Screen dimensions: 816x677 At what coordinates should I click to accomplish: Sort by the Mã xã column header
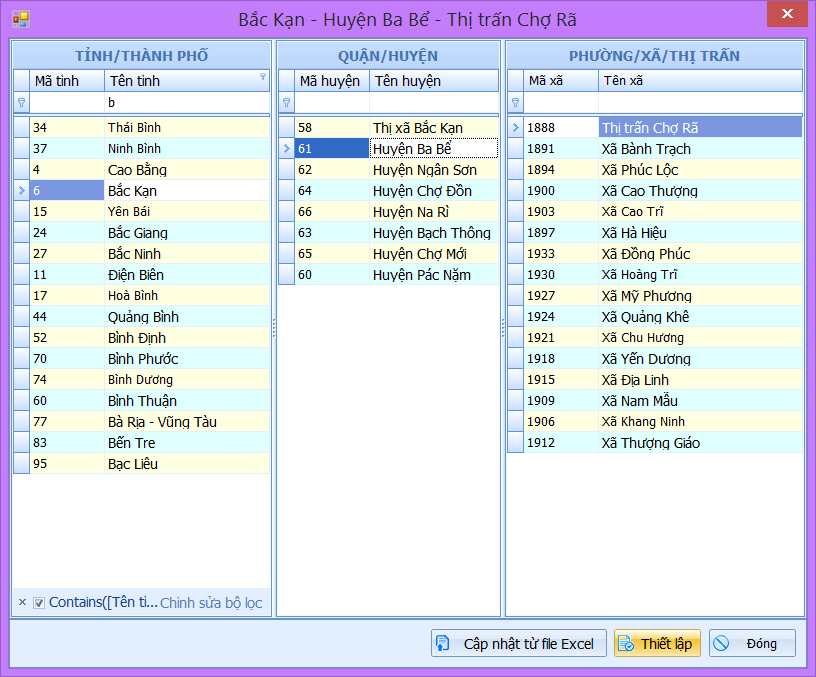tap(560, 81)
